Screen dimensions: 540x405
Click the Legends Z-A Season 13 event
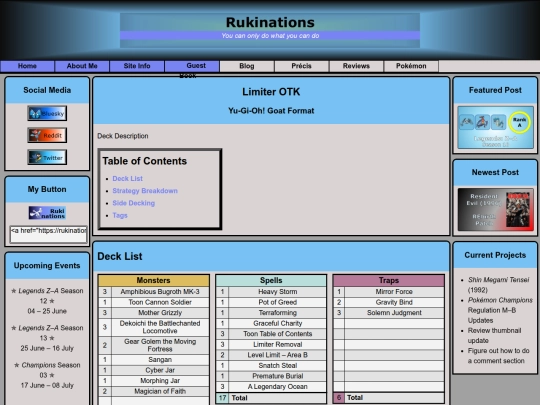47,338
